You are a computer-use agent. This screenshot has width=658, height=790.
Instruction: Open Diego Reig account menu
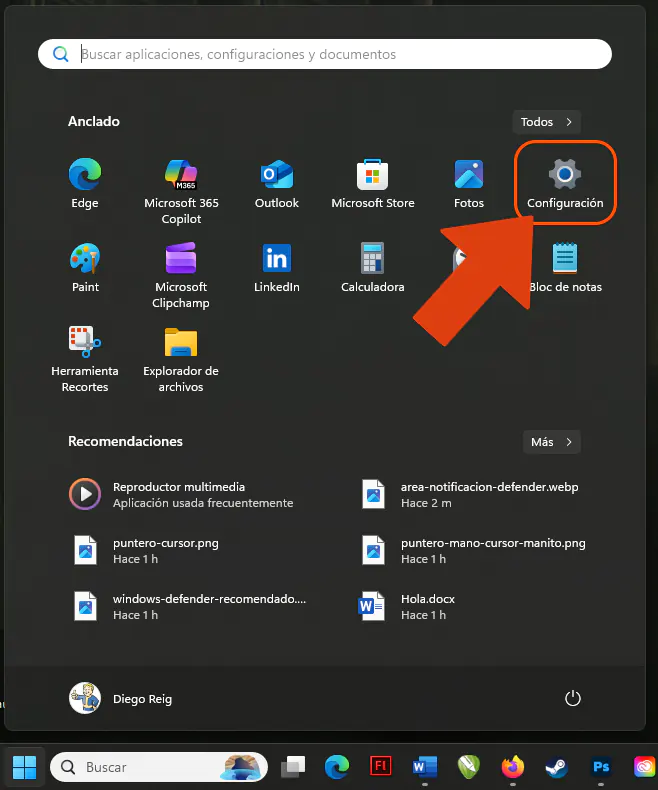click(121, 698)
